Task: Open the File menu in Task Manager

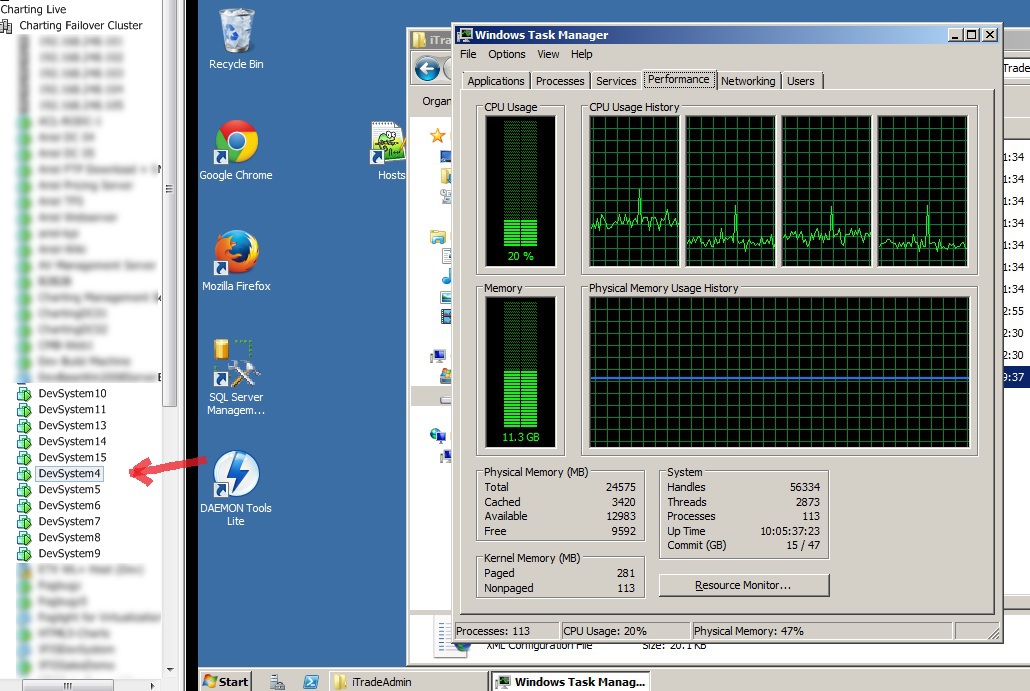Action: click(468, 54)
